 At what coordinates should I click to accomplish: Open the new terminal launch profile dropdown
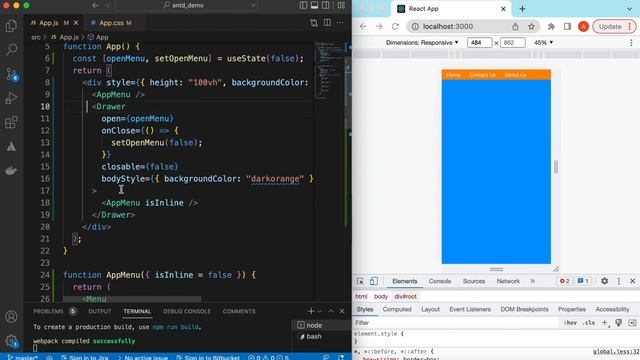click(319, 311)
